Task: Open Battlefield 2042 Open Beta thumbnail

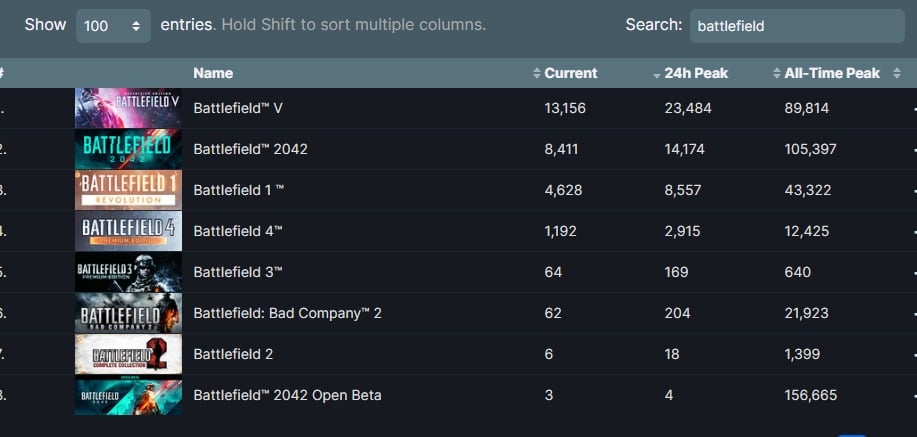Action: coord(128,395)
